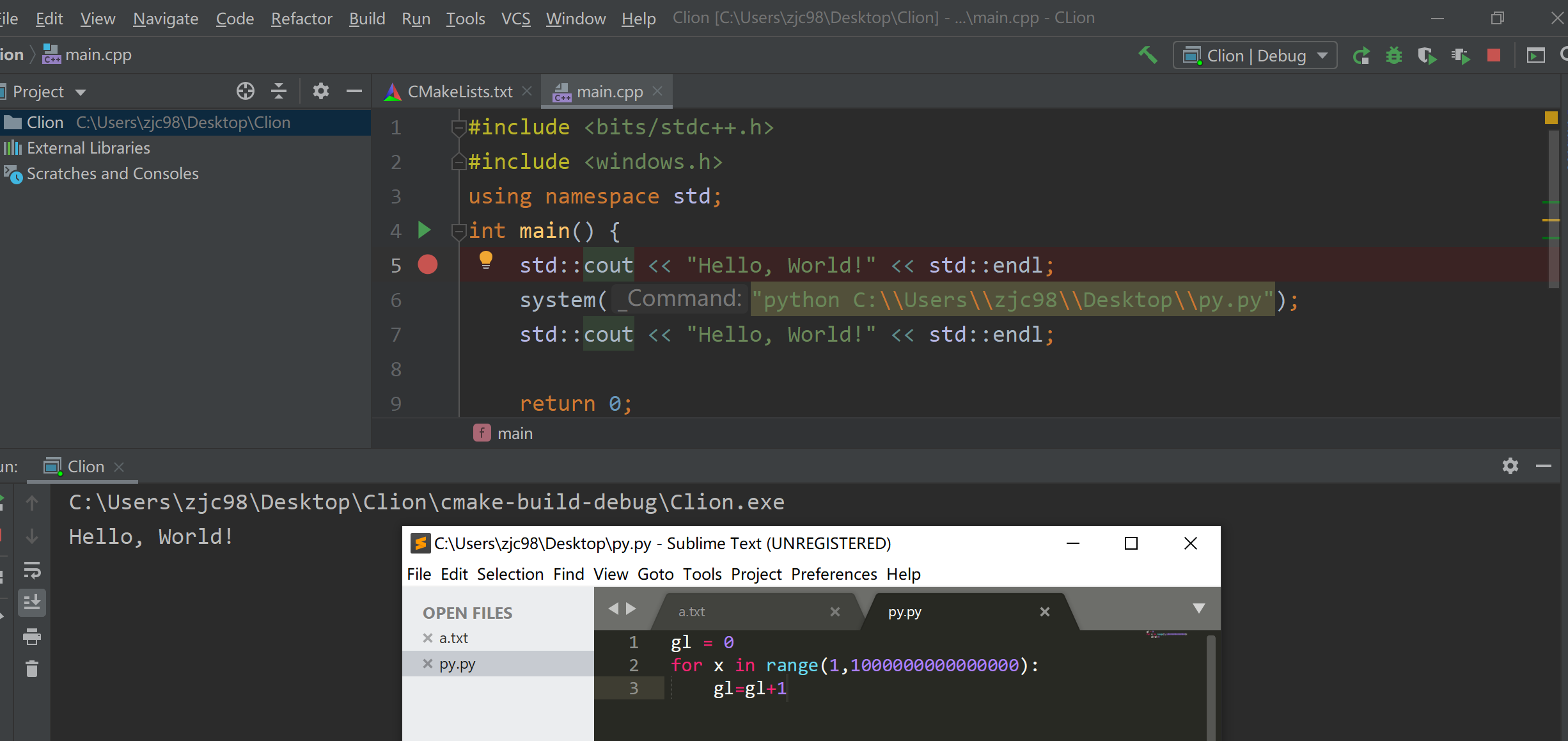The width and height of the screenshot is (1568, 741).
Task: Clear Run output with trash icon
Action: click(x=32, y=669)
